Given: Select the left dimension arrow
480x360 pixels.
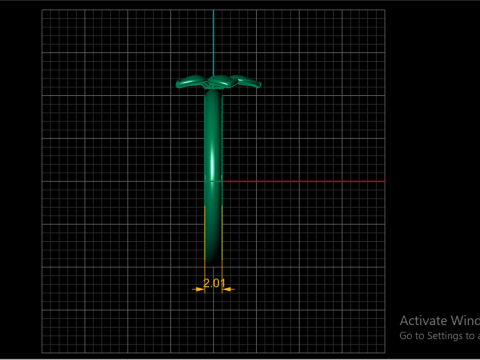Looking at the screenshot, I should [198, 289].
